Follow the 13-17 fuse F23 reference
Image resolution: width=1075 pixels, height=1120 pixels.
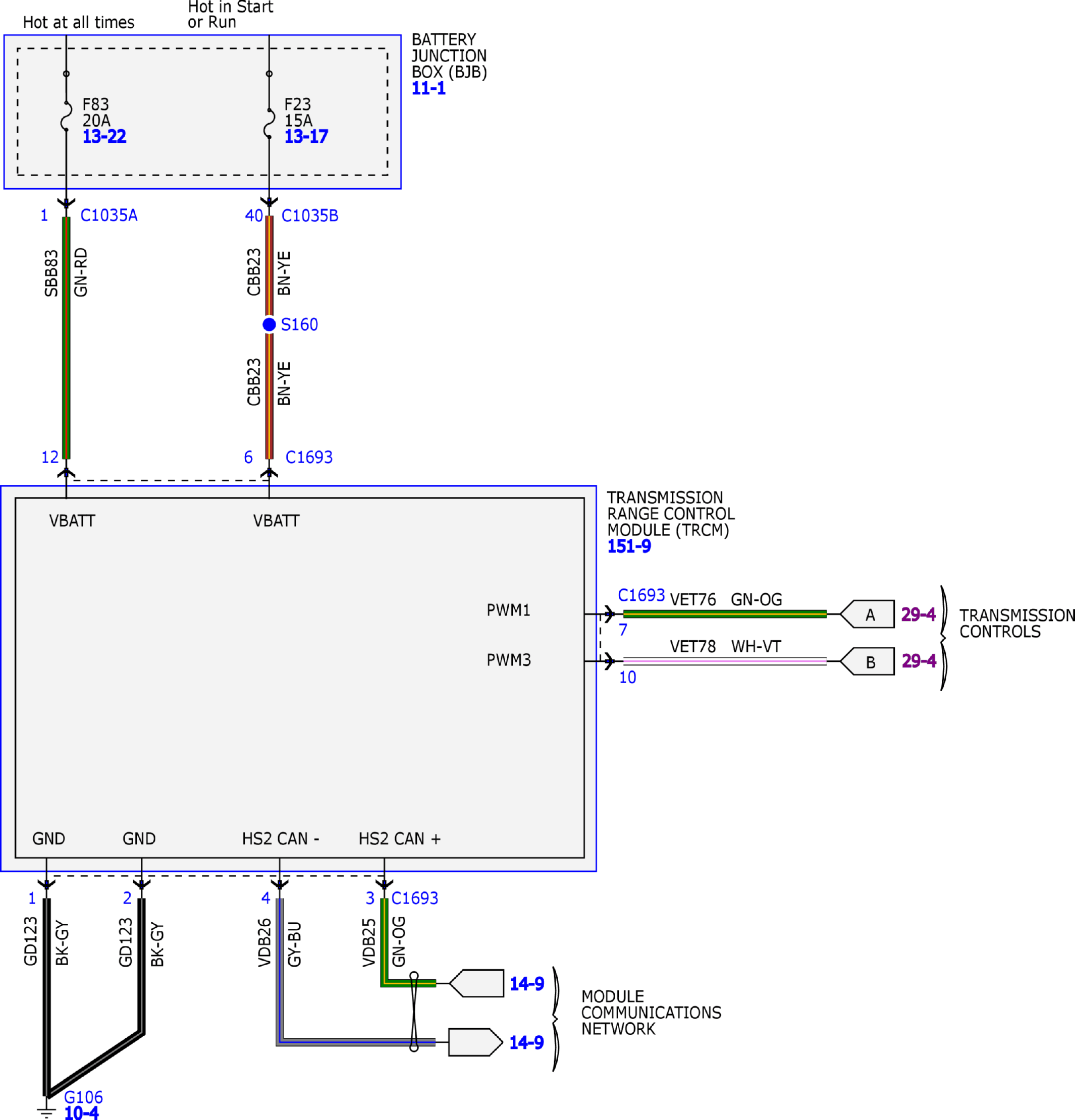tap(306, 136)
